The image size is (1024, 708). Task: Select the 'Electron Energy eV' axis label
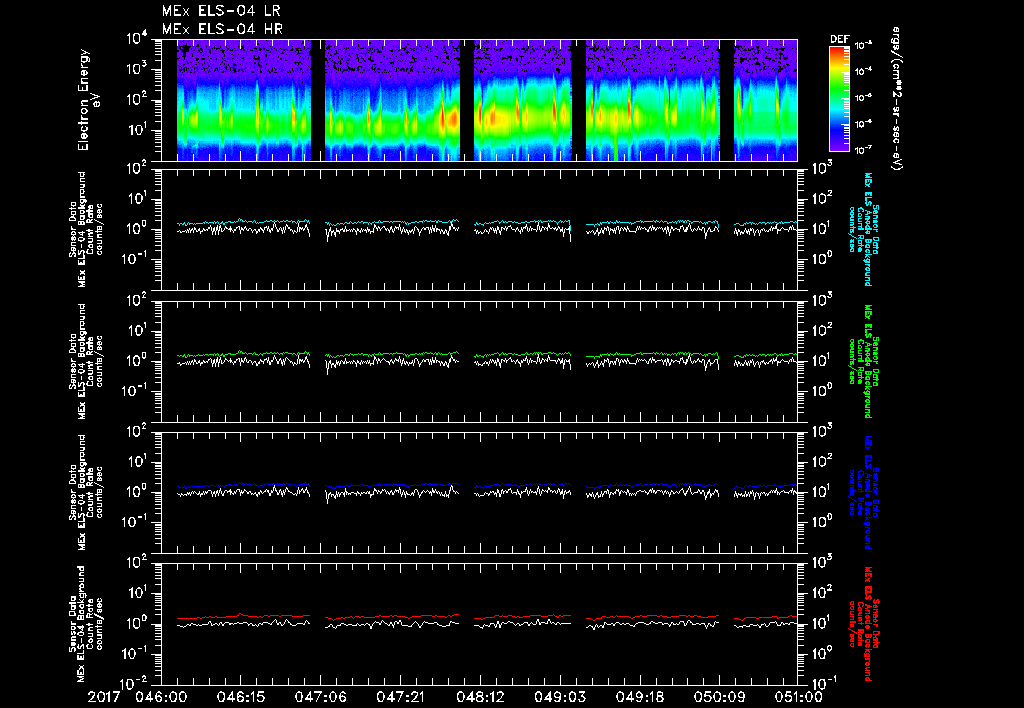[x=88, y=100]
